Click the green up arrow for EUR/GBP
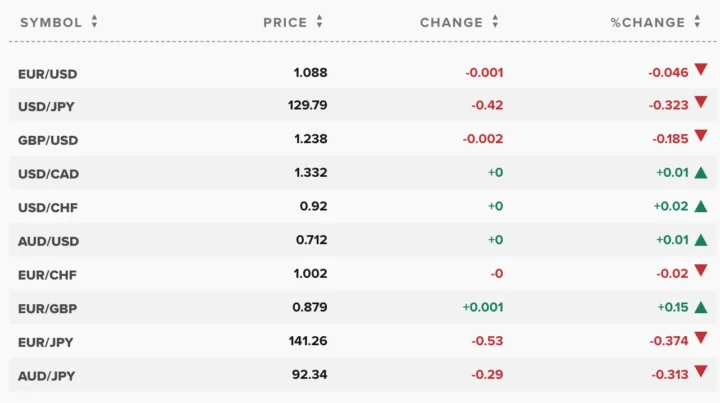The height and width of the screenshot is (403, 720). tap(701, 307)
